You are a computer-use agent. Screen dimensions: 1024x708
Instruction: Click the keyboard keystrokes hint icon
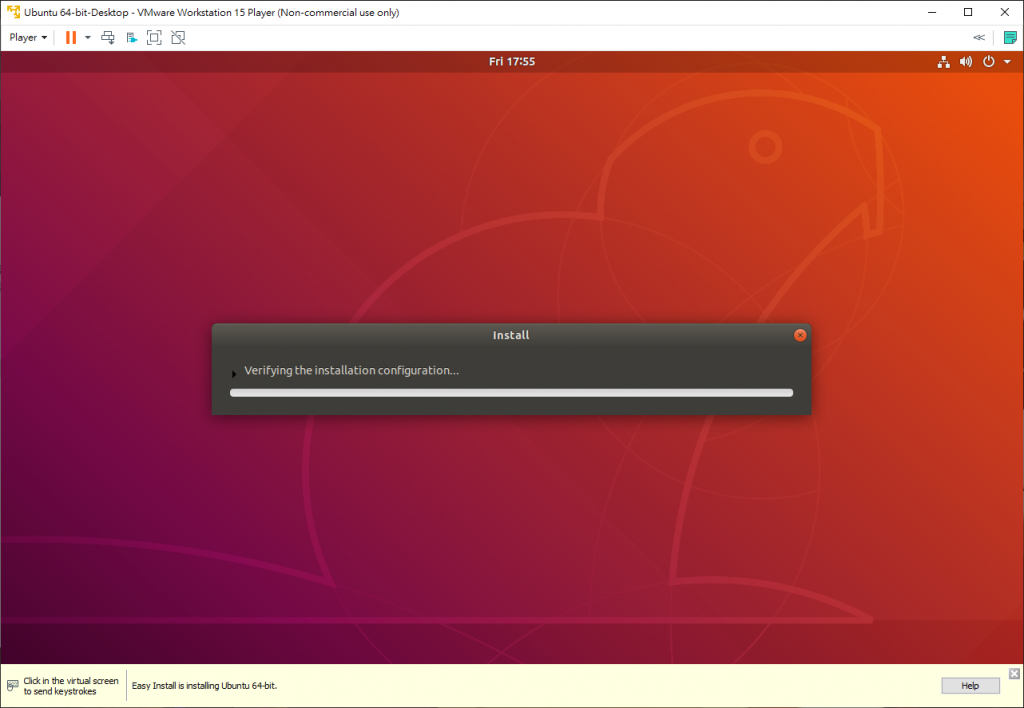[12, 686]
